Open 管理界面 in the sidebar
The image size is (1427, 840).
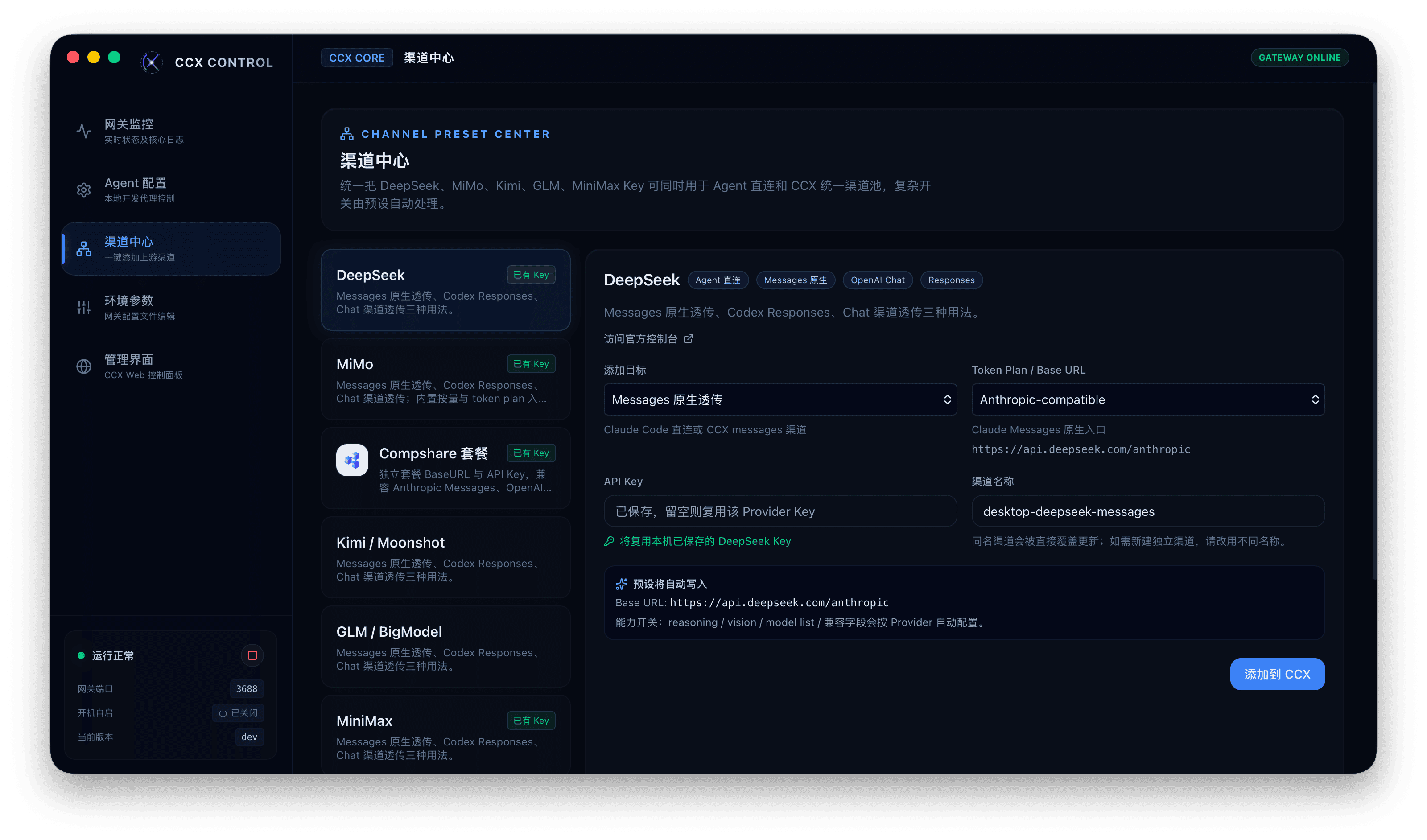(x=171, y=367)
